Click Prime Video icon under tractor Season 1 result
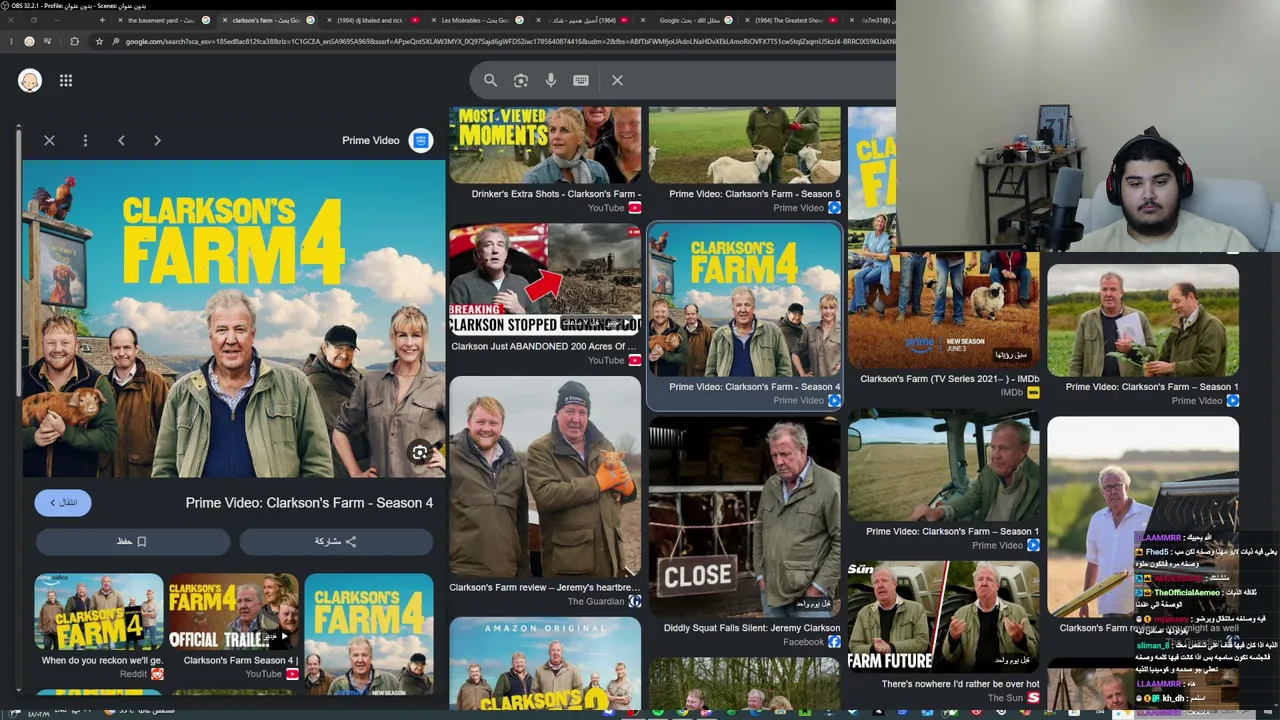This screenshot has height=720, width=1280. pos(1033,545)
